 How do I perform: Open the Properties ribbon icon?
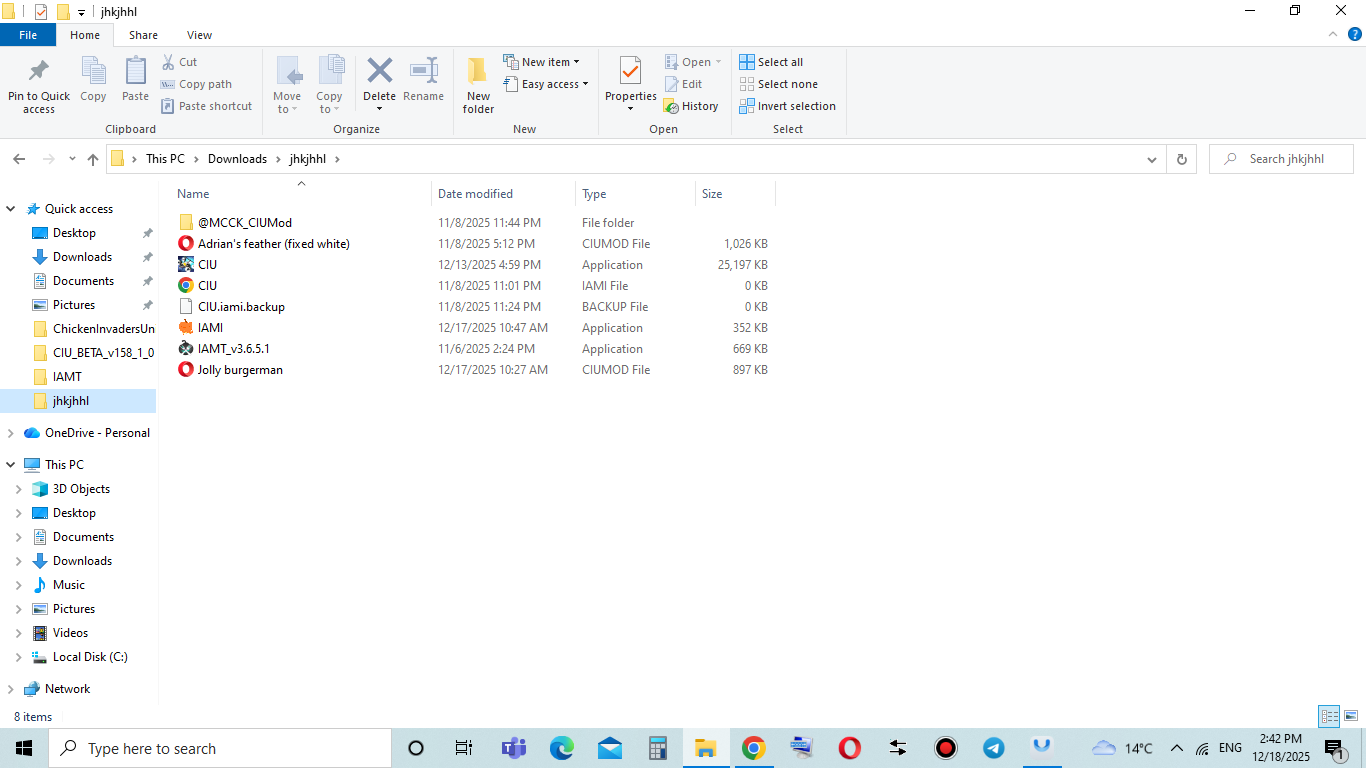(x=630, y=72)
